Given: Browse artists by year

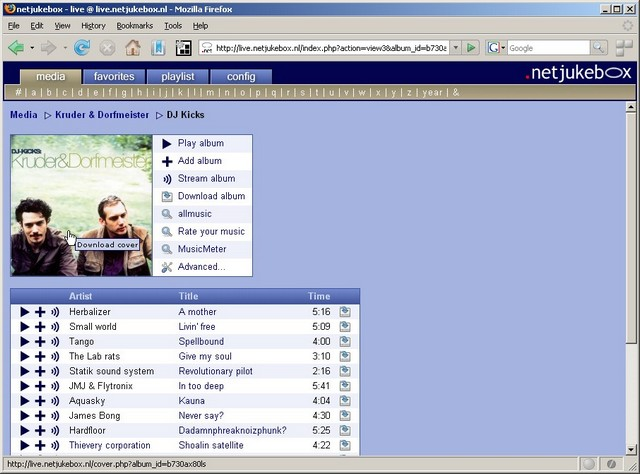Looking at the screenshot, I should click(x=432, y=93).
